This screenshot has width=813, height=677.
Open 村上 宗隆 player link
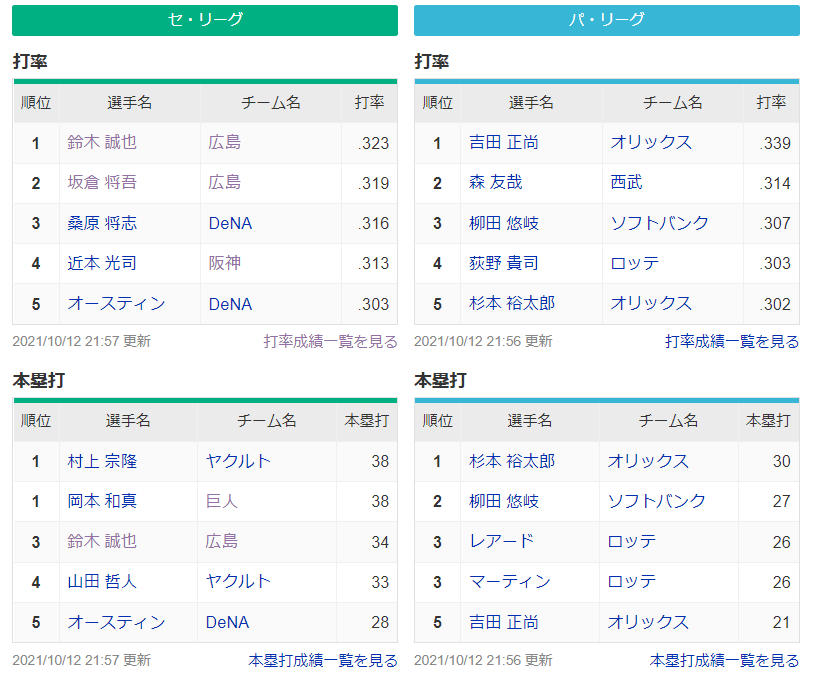102,461
